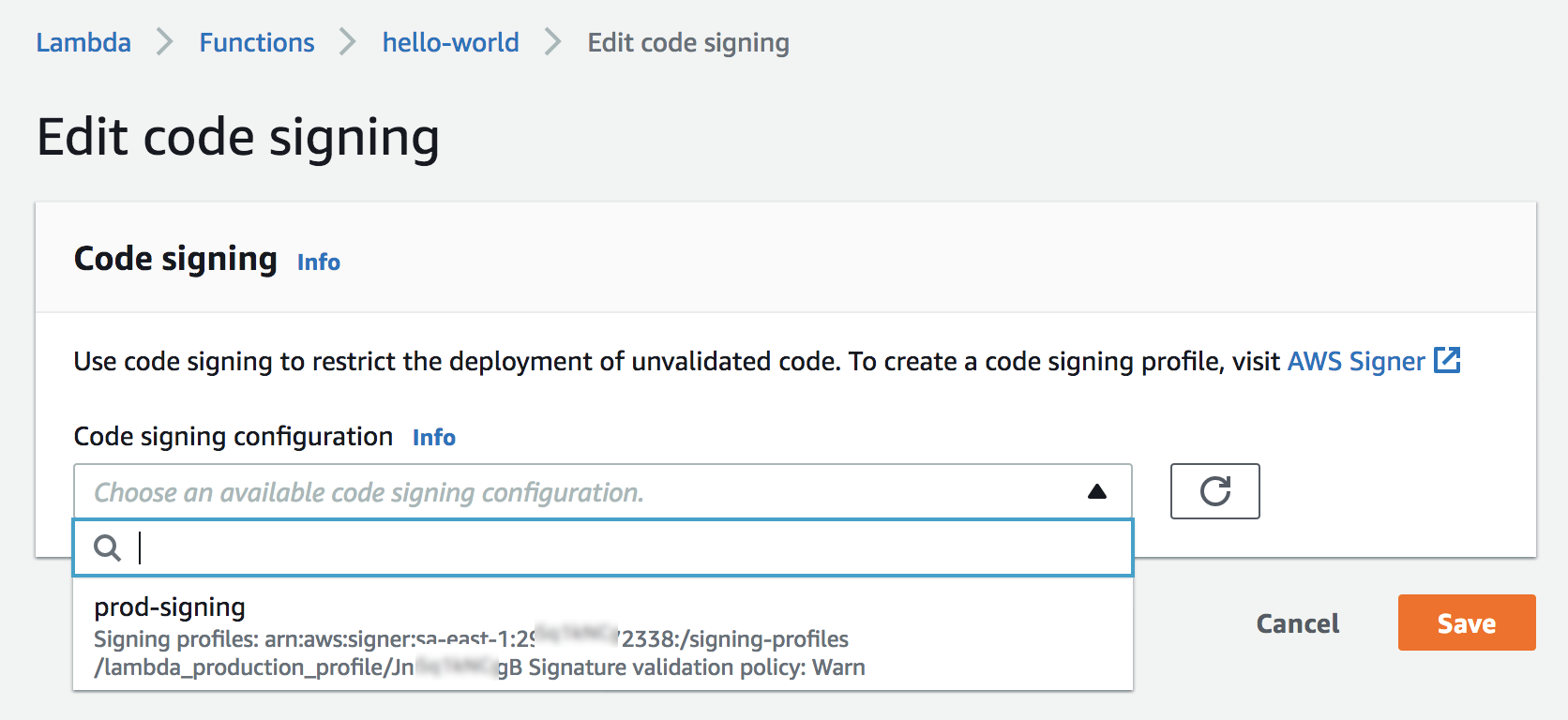
Task: Click the search magnifier icon
Action: coord(108,547)
